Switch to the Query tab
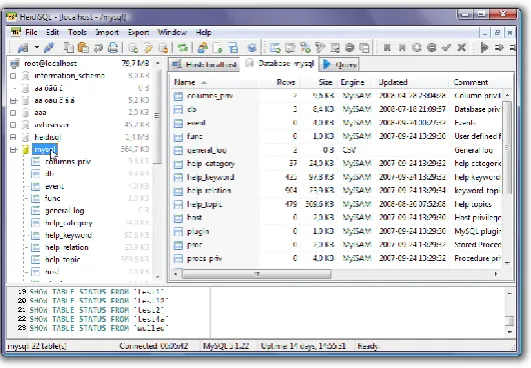531x368 pixels. click(x=339, y=64)
